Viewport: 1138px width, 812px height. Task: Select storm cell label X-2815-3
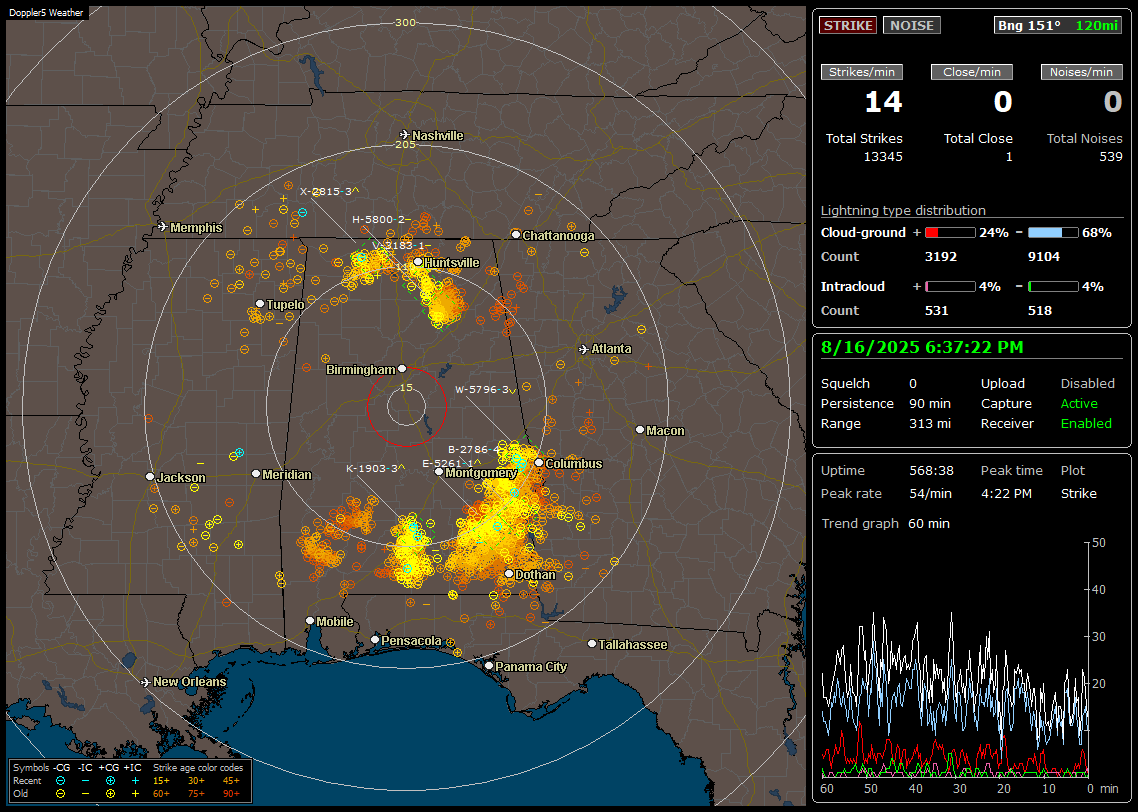[329, 192]
